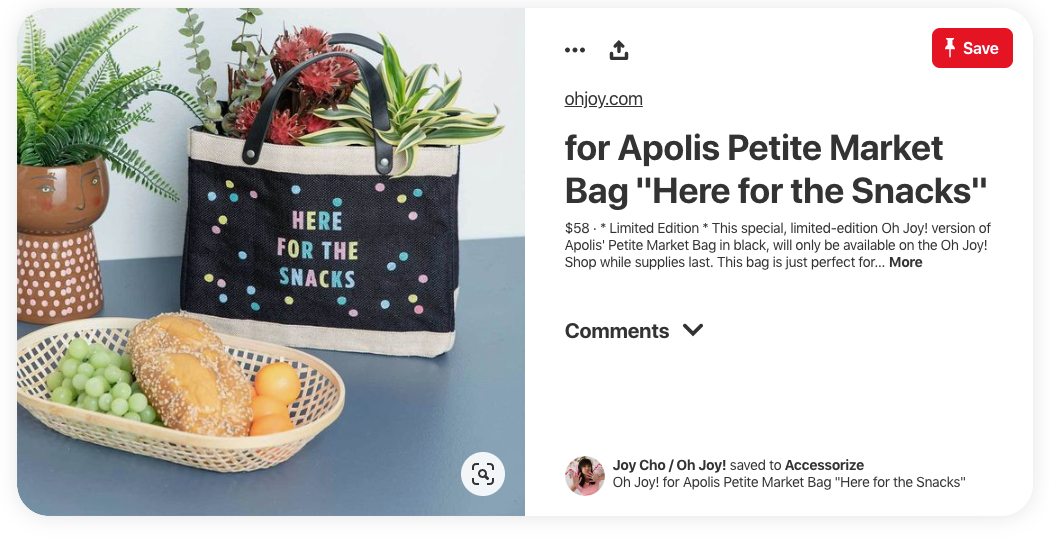This screenshot has height=539, width=1049.
Task: Open the Accessorize board link
Action: (x=824, y=465)
